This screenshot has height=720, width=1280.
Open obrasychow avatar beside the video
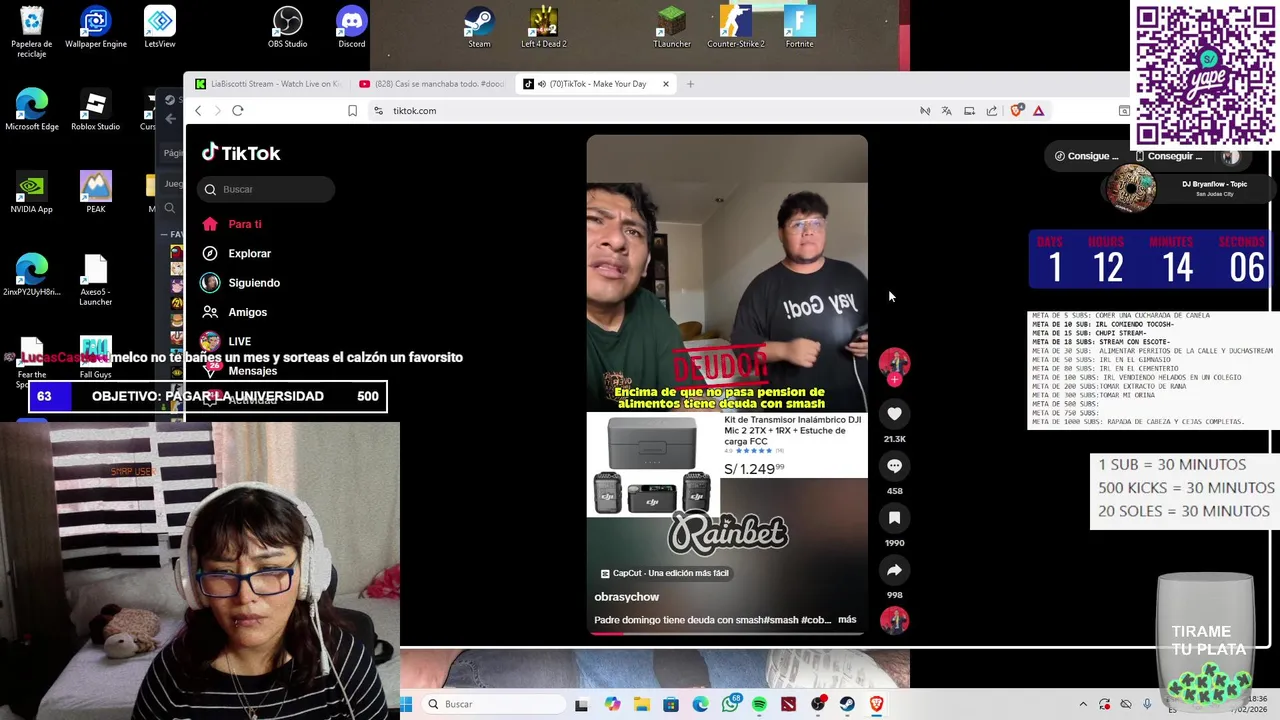point(894,362)
